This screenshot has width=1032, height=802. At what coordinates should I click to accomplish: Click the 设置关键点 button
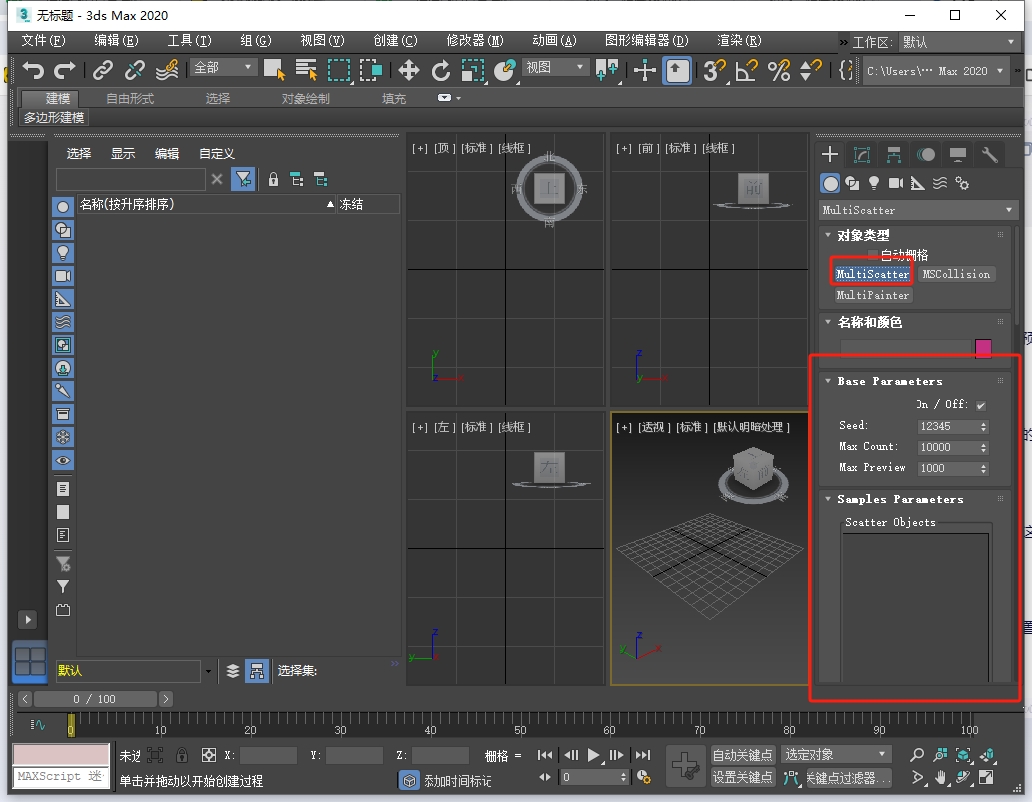click(x=742, y=778)
